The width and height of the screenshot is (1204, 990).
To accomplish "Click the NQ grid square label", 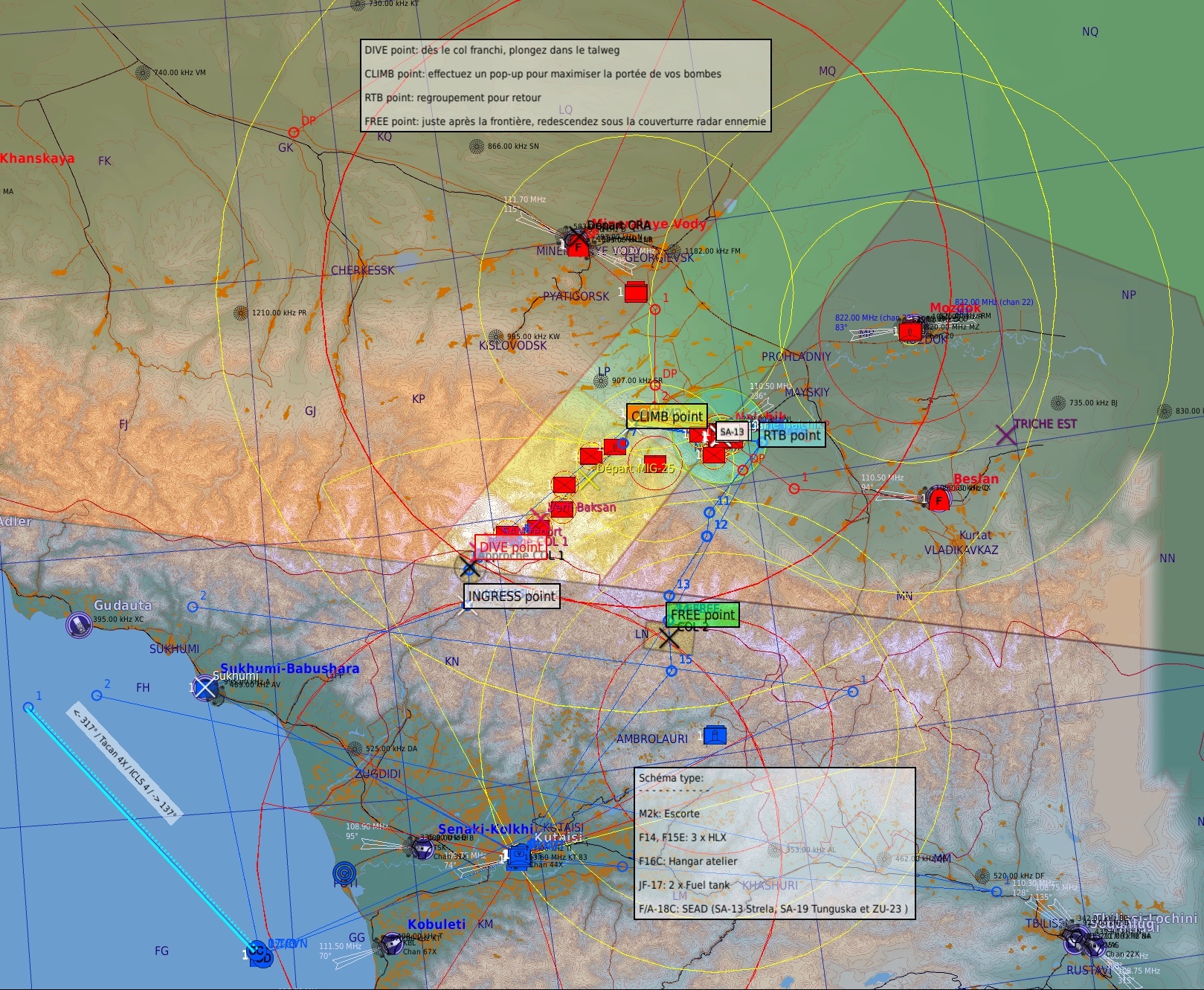I will [1090, 31].
